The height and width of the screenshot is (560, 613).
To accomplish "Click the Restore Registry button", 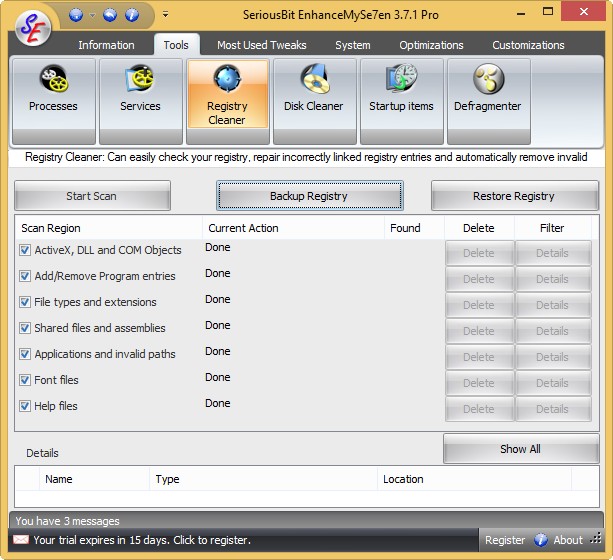I will pos(514,196).
